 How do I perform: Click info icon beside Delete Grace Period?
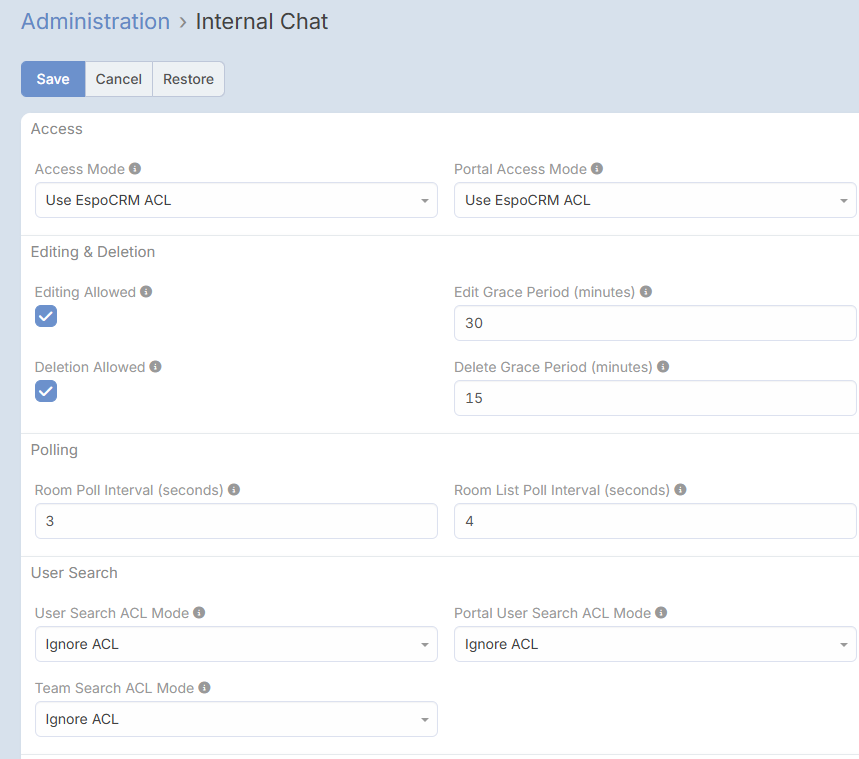coord(663,367)
